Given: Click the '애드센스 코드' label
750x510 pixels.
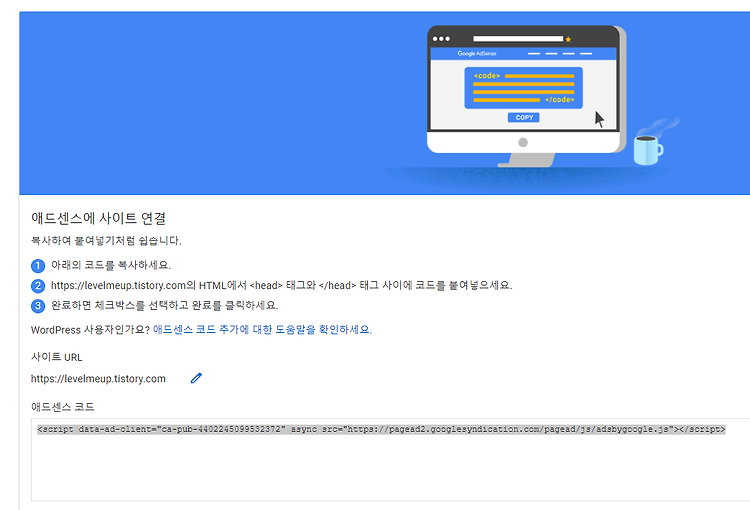Looking at the screenshot, I should (63, 407).
